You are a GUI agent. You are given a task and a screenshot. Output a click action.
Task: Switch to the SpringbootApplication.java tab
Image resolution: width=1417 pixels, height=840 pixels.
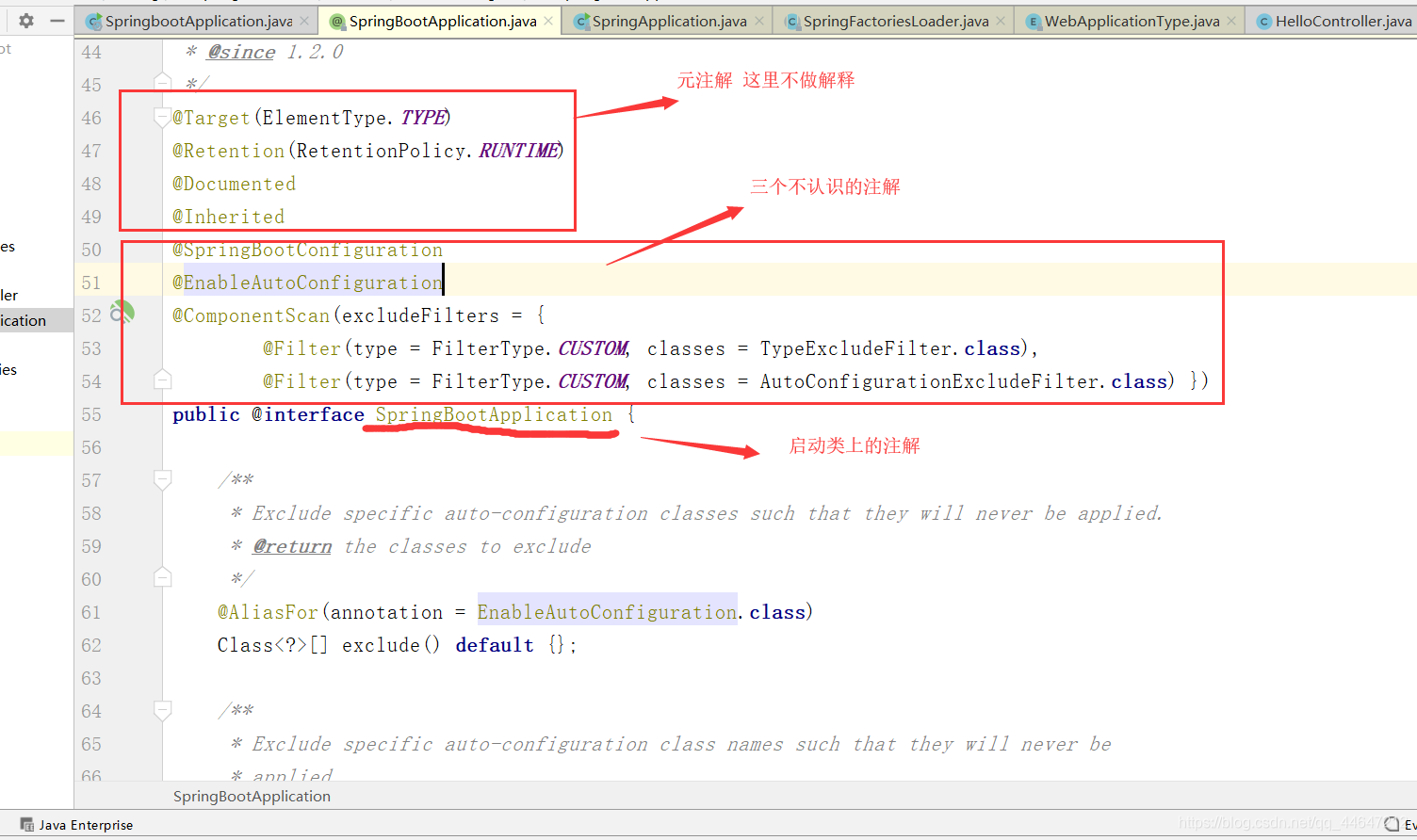click(x=198, y=21)
